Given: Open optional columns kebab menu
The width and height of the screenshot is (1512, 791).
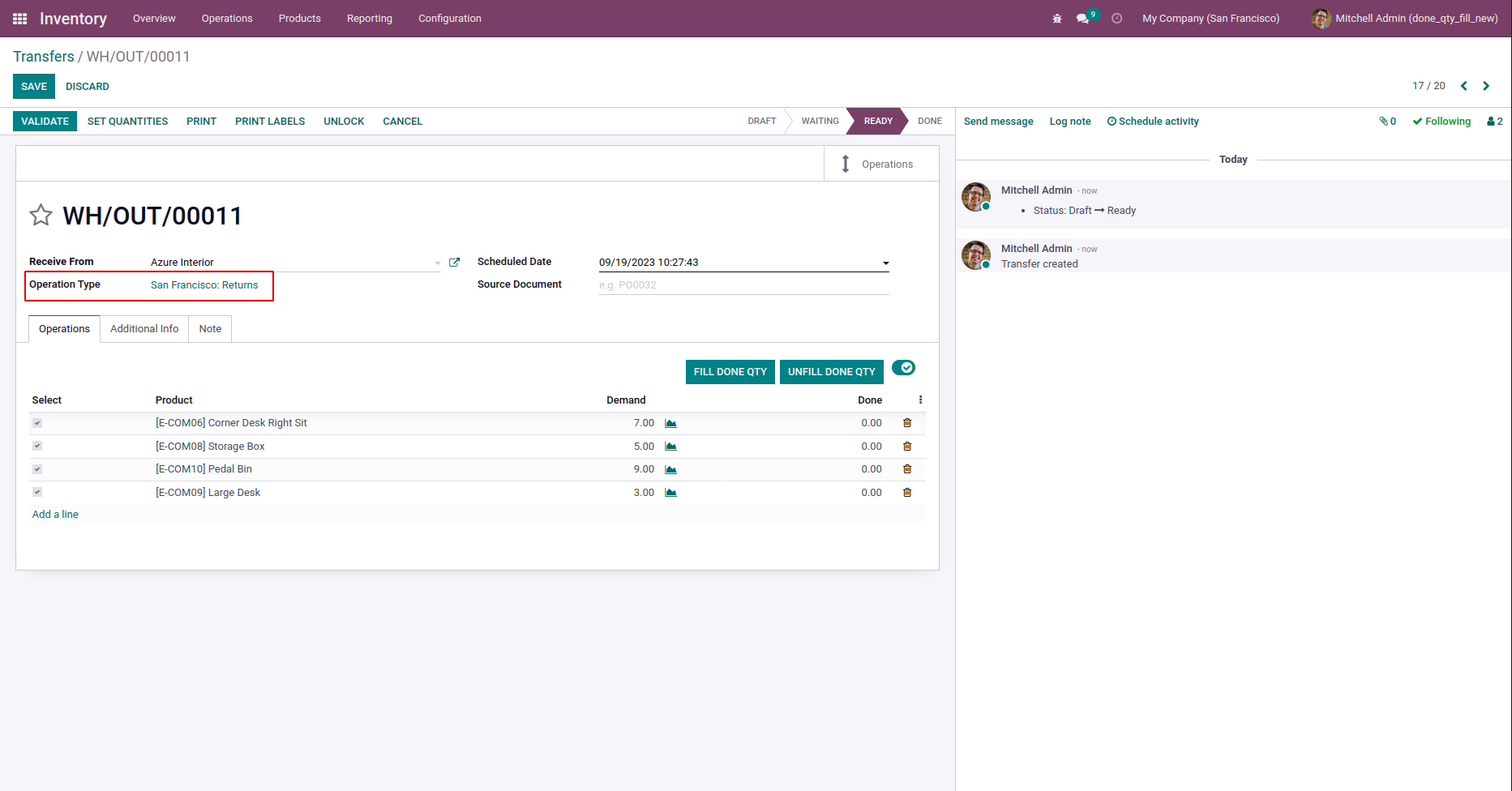Looking at the screenshot, I should point(920,400).
